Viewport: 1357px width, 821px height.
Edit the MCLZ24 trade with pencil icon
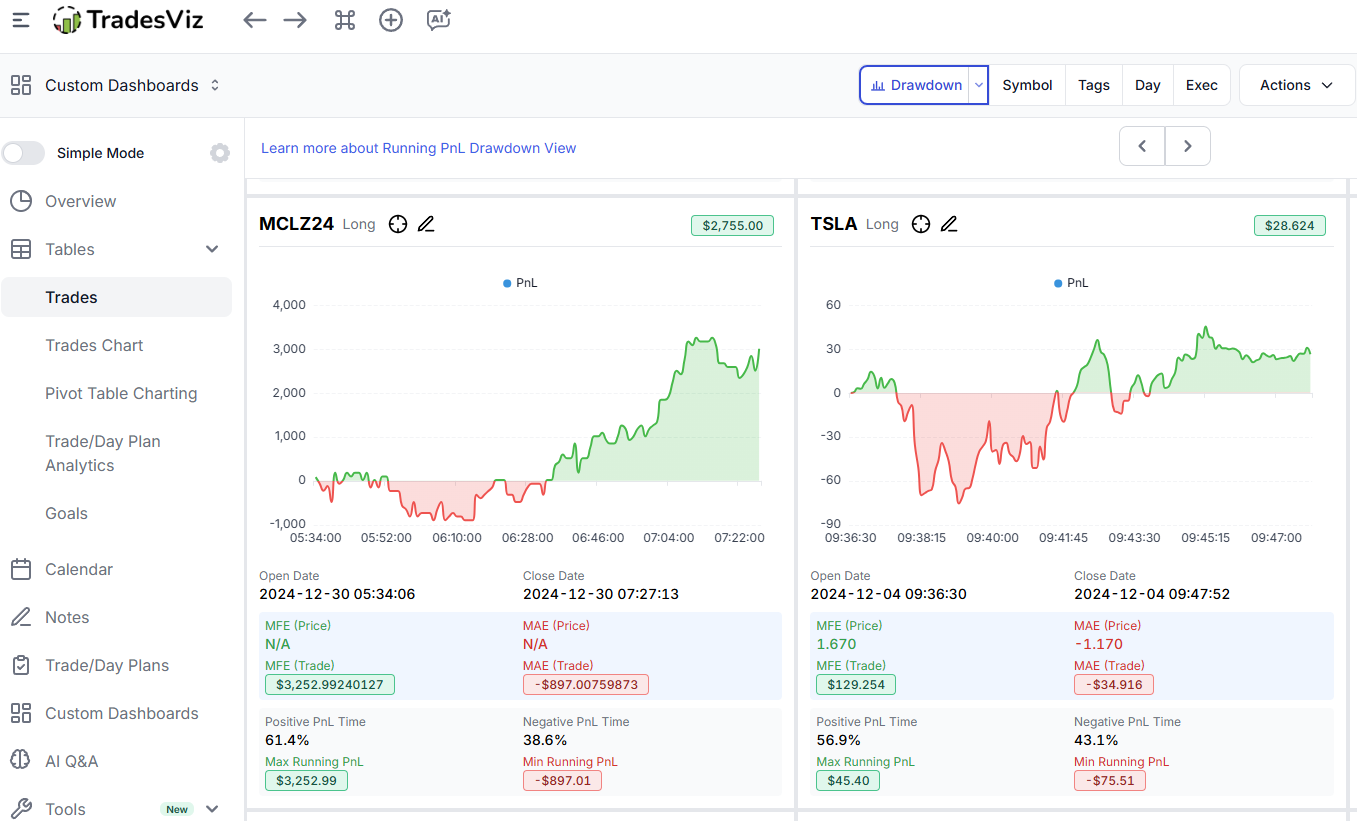coord(426,224)
